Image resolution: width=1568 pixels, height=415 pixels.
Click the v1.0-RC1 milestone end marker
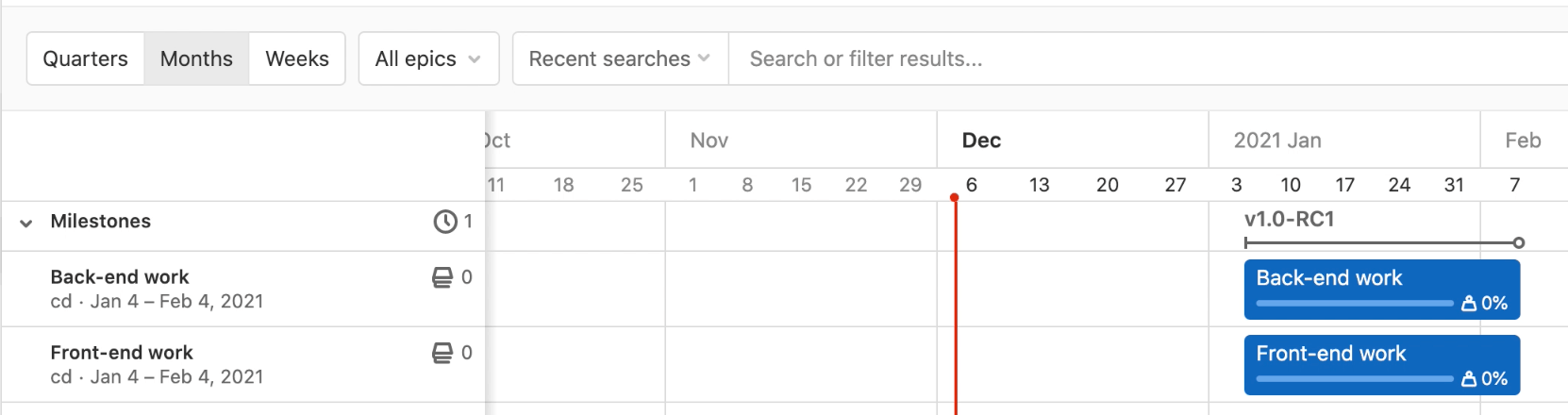pos(1518,243)
